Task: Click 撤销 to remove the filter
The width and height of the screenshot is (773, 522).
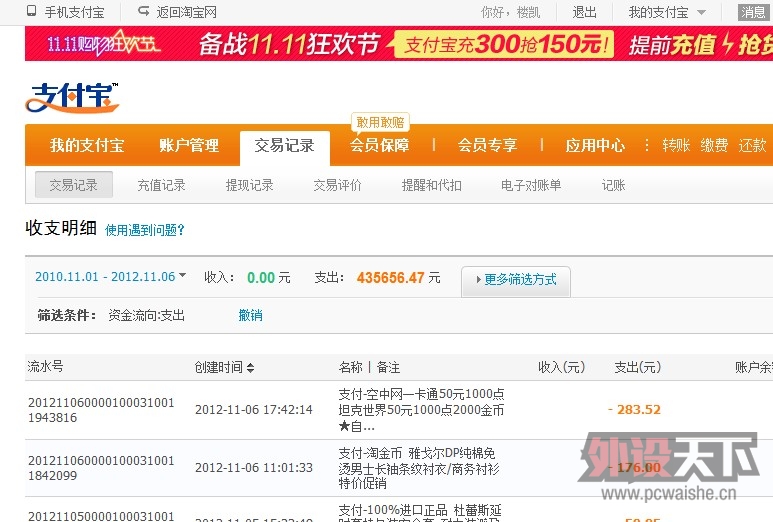Action: click(x=250, y=315)
